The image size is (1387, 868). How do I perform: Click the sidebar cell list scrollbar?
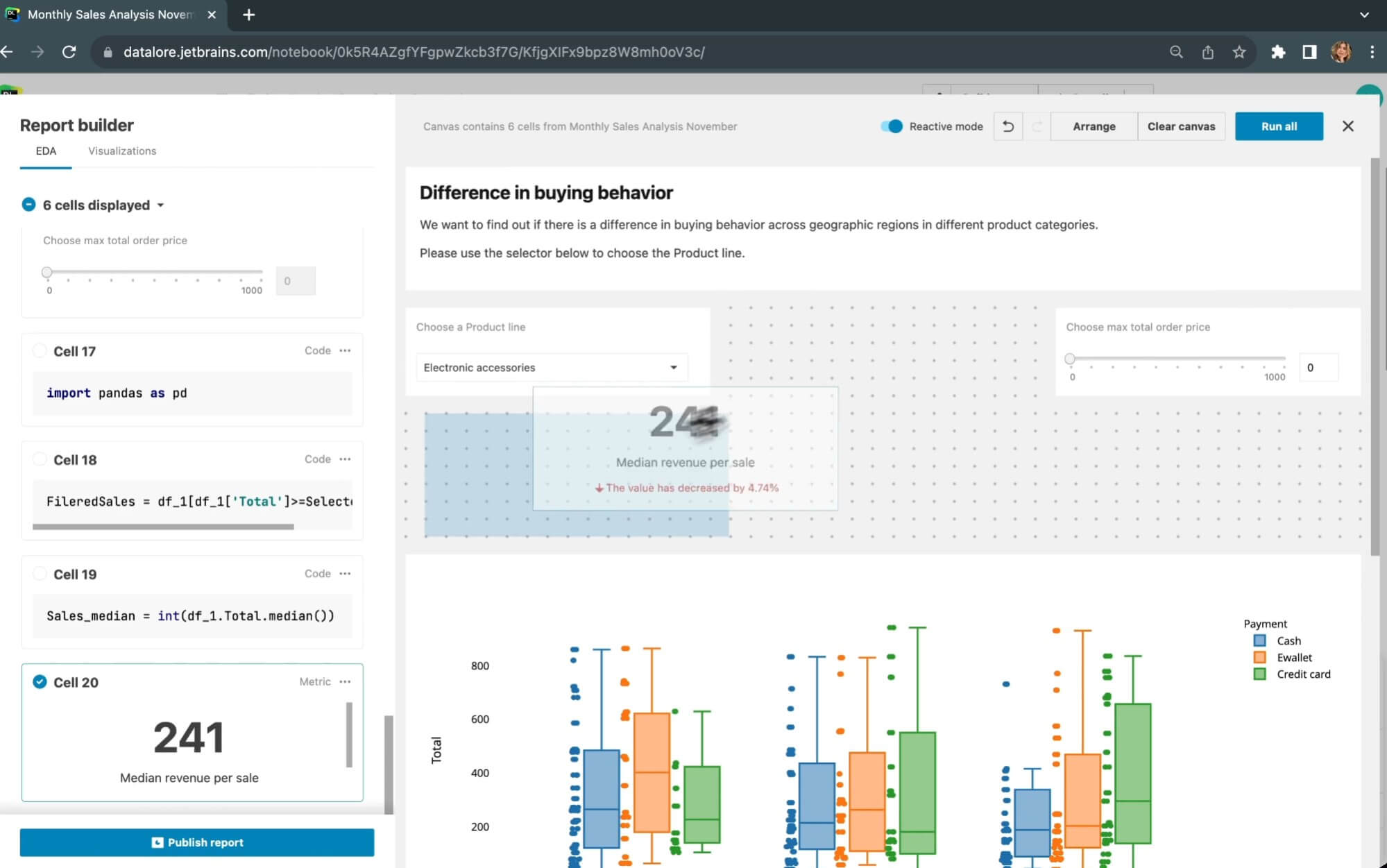click(x=389, y=765)
